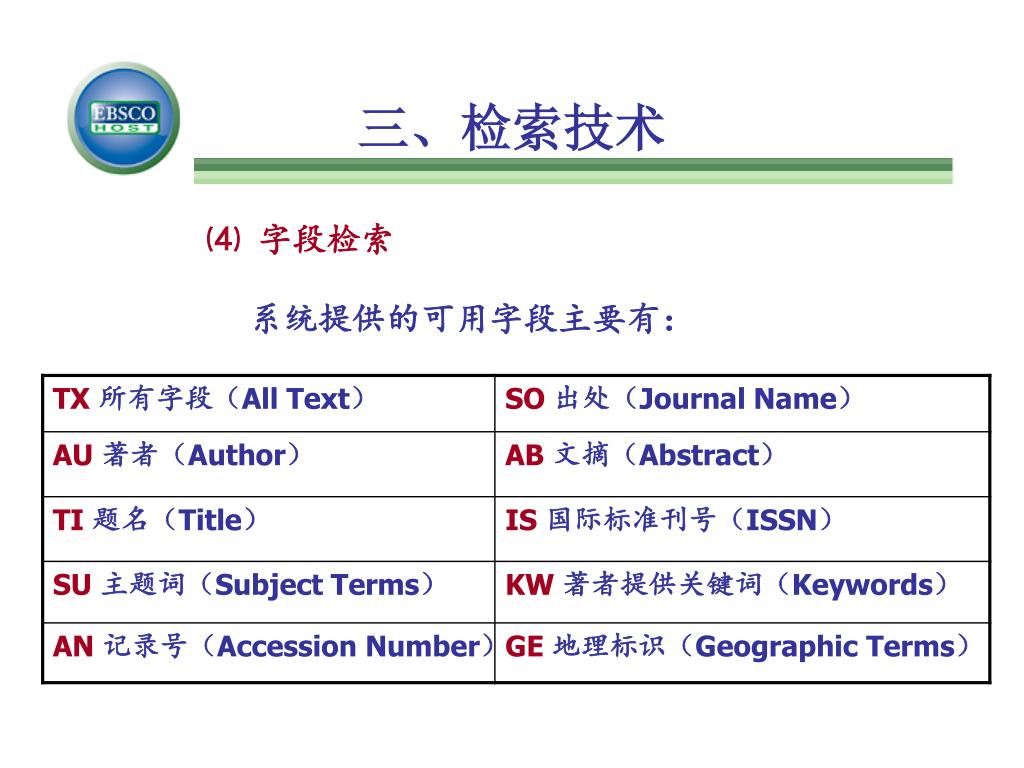Click the GE 地理标识 (Geographic Terms) cell
This screenshot has height=768, width=1024.
[743, 652]
